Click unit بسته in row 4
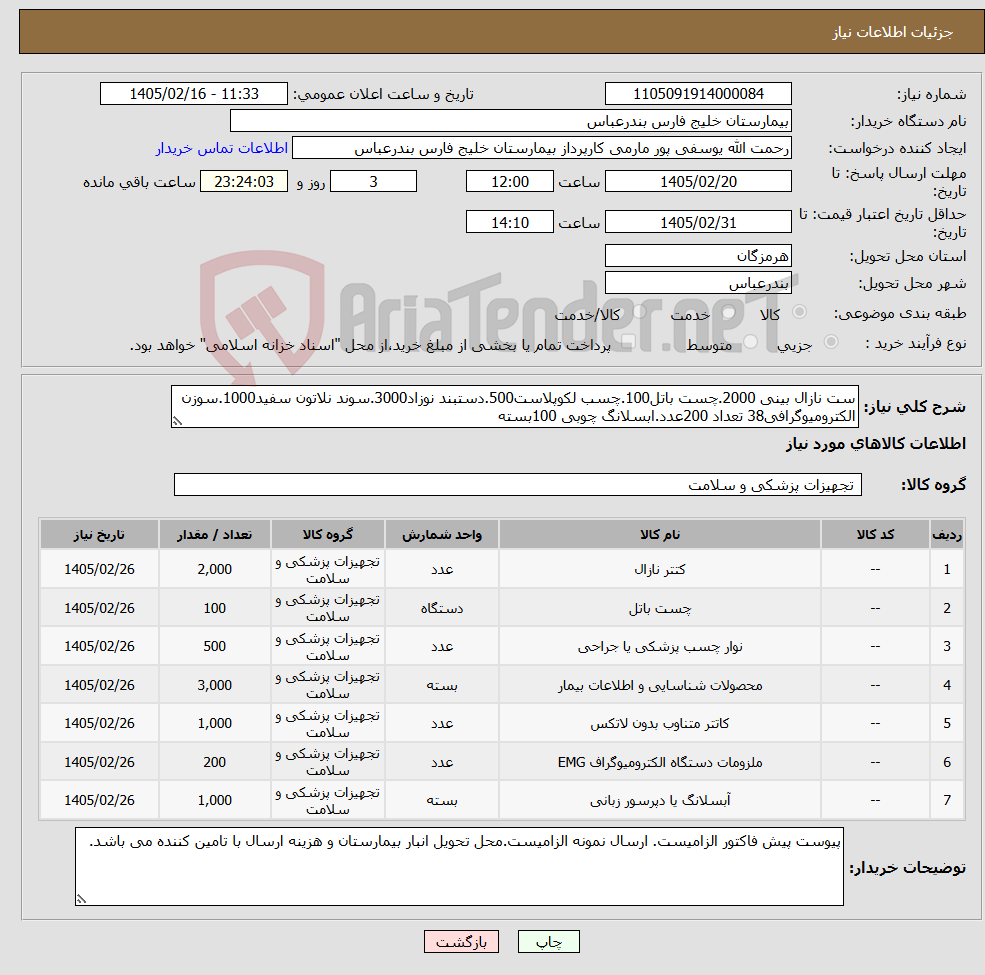Viewport: 985px width, 975px height. point(442,685)
